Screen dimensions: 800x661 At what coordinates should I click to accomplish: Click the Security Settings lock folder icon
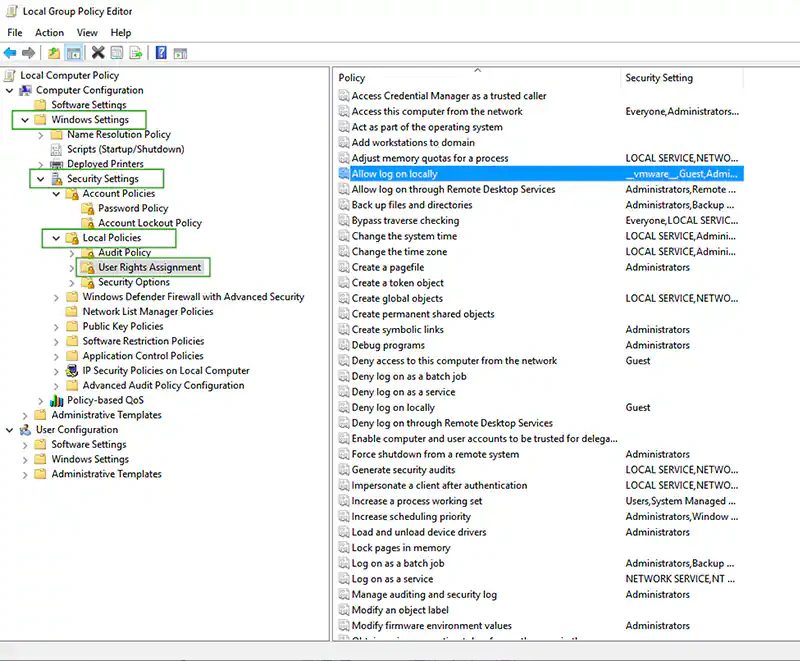click(x=57, y=179)
